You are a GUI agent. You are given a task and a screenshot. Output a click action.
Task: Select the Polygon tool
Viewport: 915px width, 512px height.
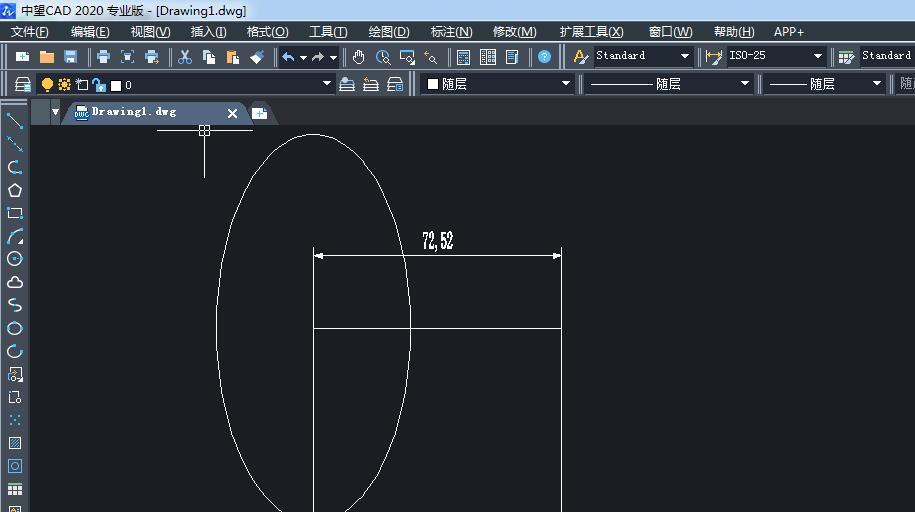coord(15,190)
